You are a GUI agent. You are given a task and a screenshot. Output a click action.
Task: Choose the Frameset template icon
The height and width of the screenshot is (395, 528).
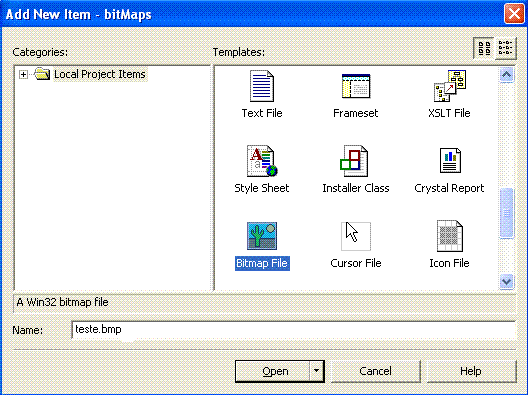click(356, 86)
